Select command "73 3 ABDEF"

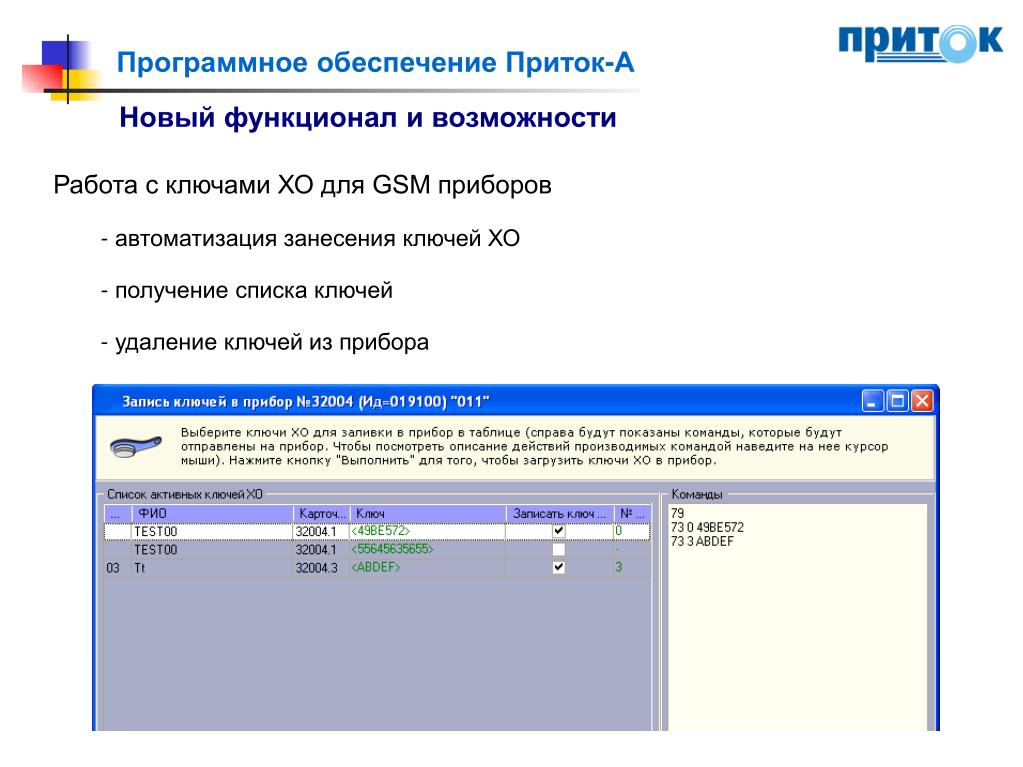point(702,541)
